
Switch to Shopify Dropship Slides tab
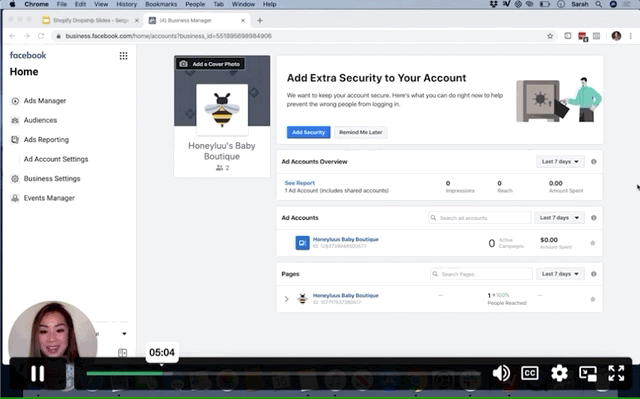[91, 20]
